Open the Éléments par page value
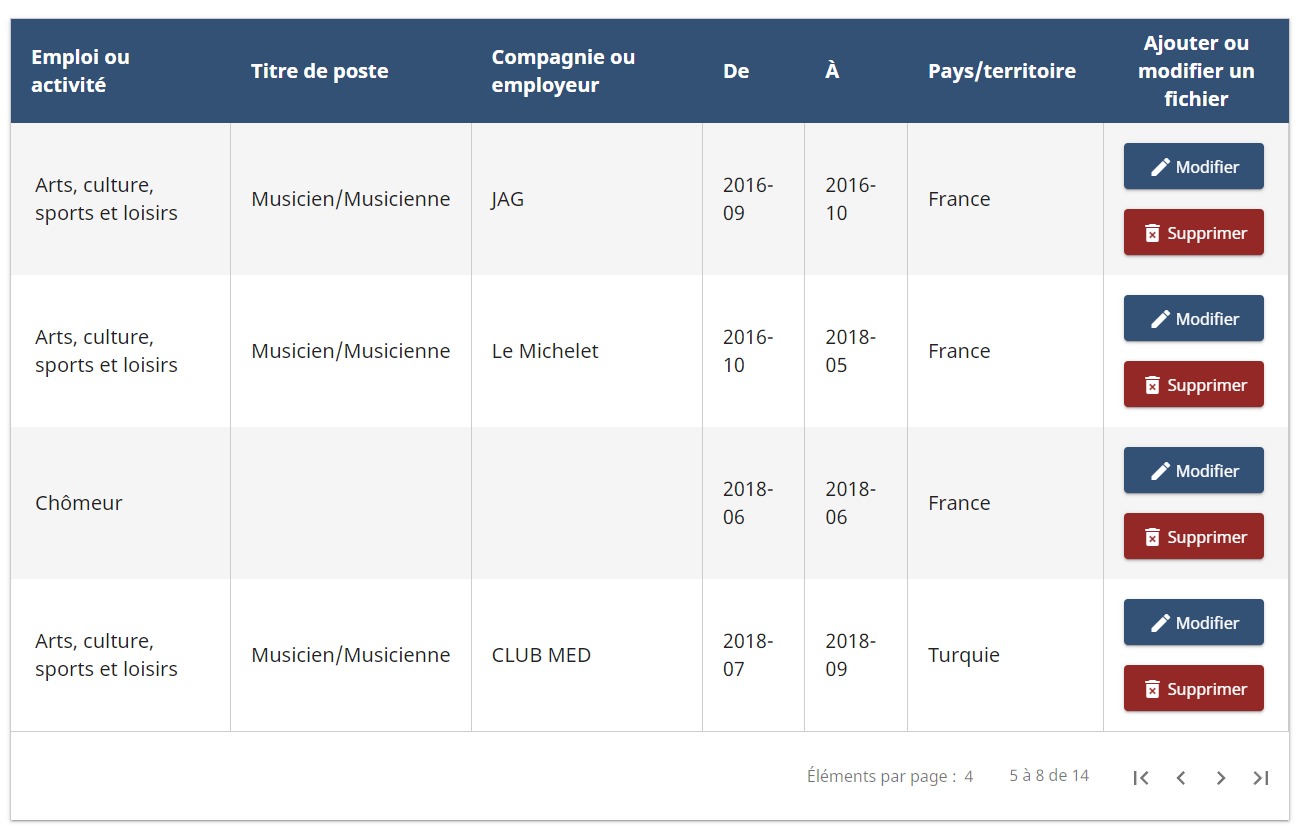The height and width of the screenshot is (831, 1304). point(968,776)
